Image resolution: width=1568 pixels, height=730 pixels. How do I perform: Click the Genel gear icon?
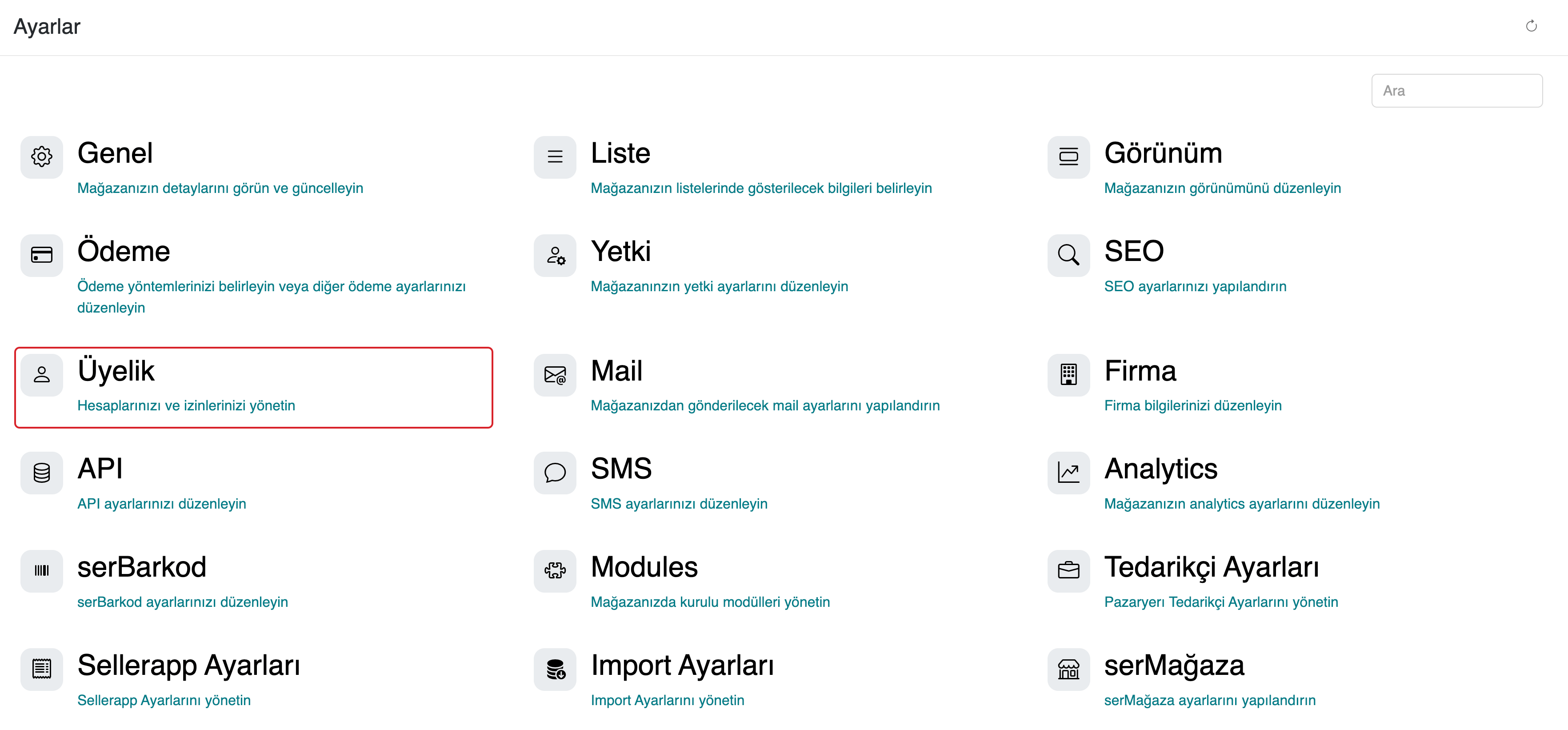41,157
